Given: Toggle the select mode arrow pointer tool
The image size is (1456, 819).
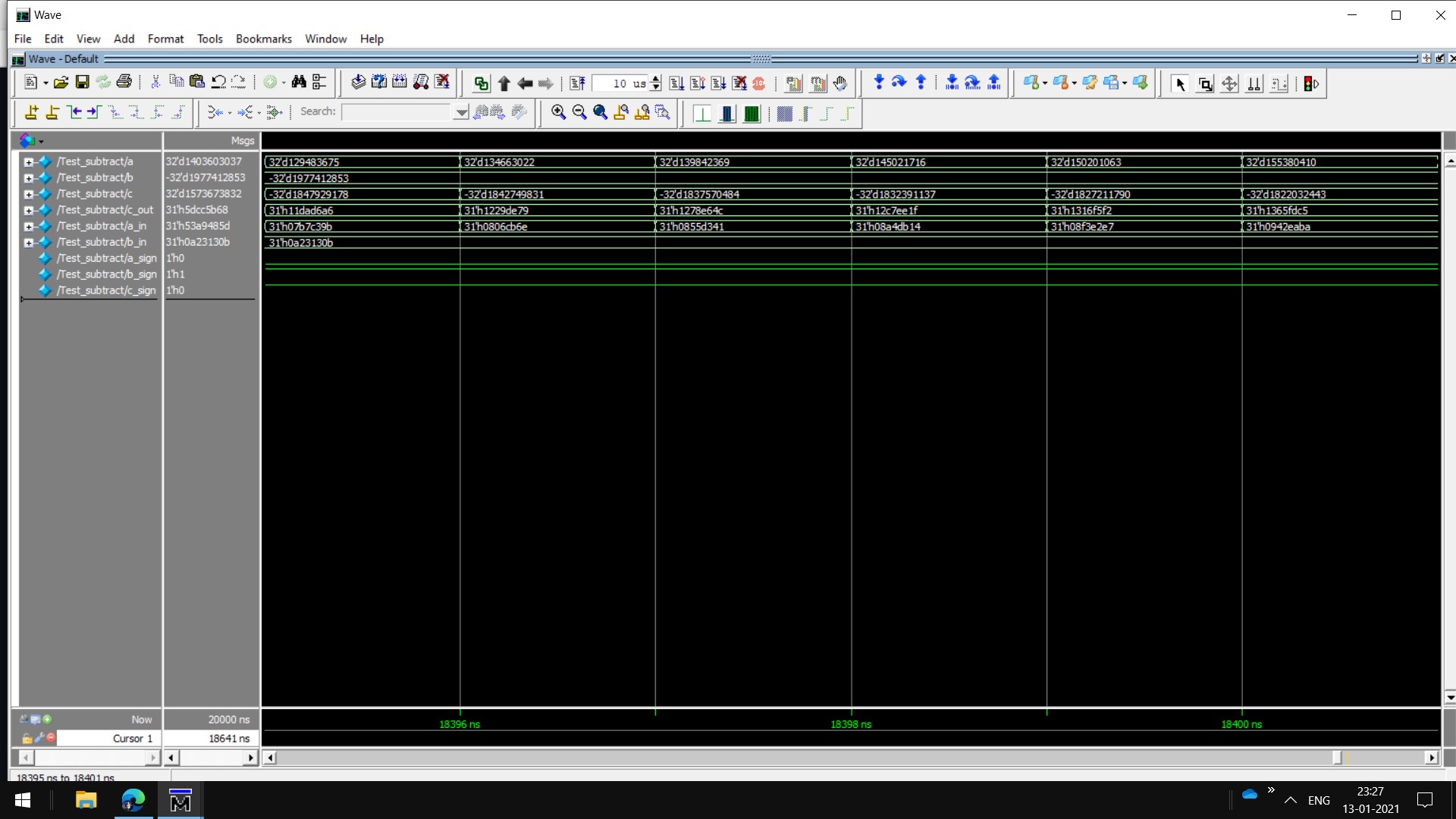Looking at the screenshot, I should [x=1179, y=84].
